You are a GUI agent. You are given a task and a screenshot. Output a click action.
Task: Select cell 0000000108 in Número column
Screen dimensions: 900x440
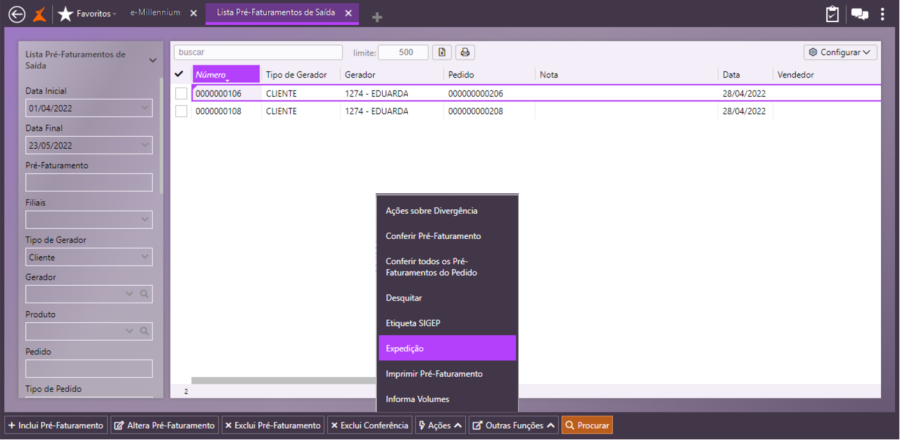tap(227, 111)
